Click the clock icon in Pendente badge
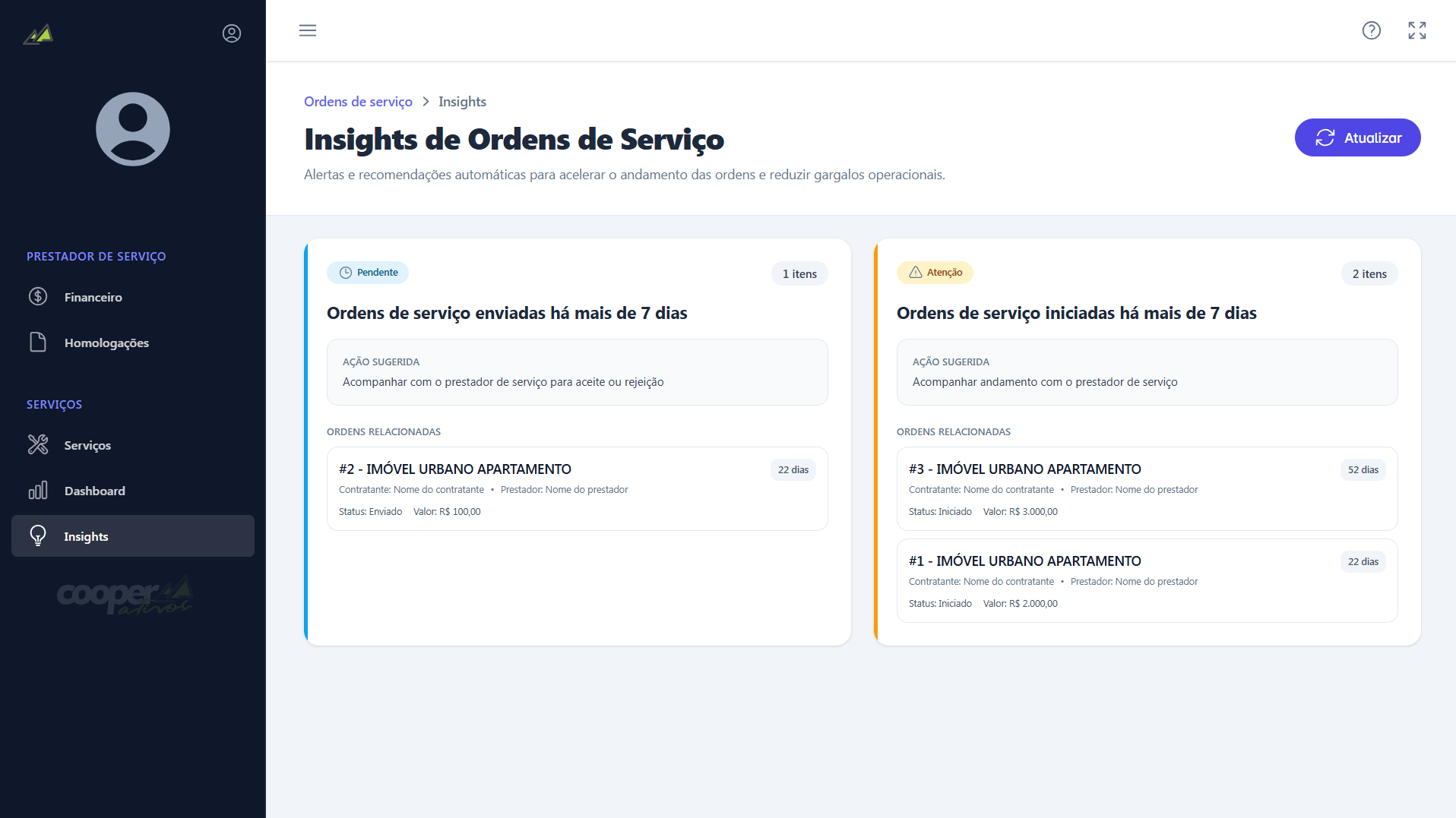 click(x=346, y=273)
